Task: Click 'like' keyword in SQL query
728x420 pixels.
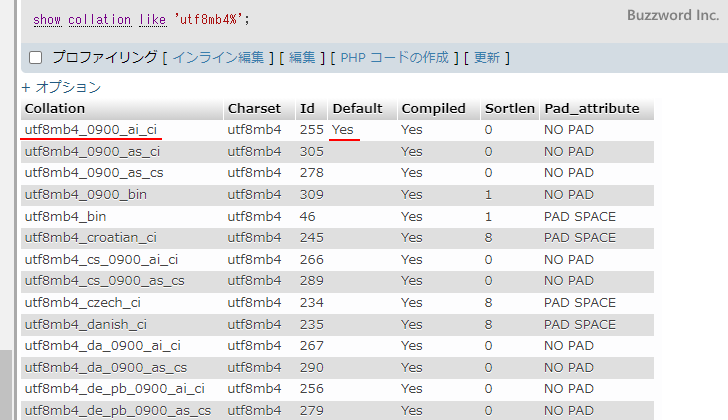Action: (152, 19)
